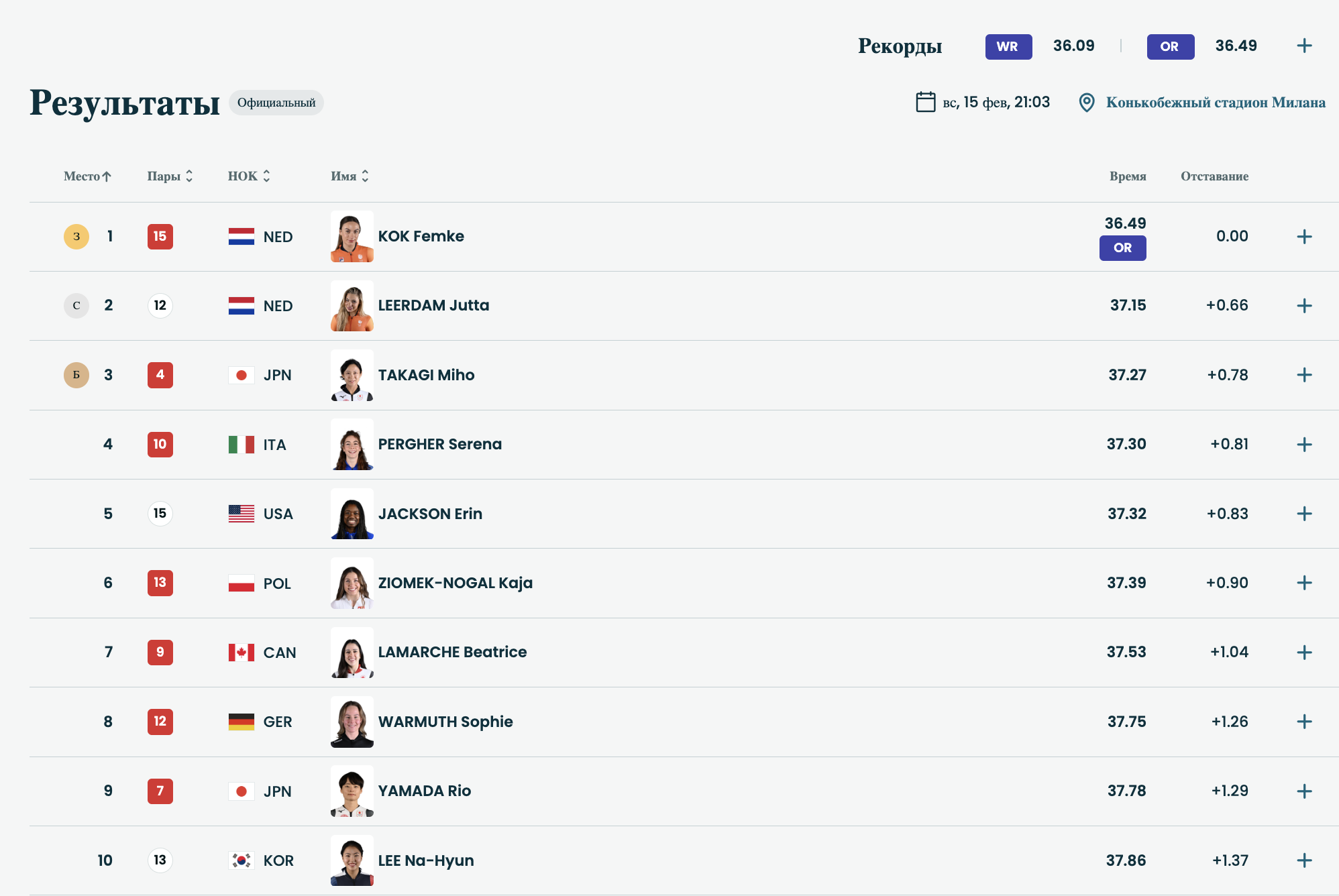Click the WR record badge
The image size is (1339, 896).
[x=1008, y=47]
